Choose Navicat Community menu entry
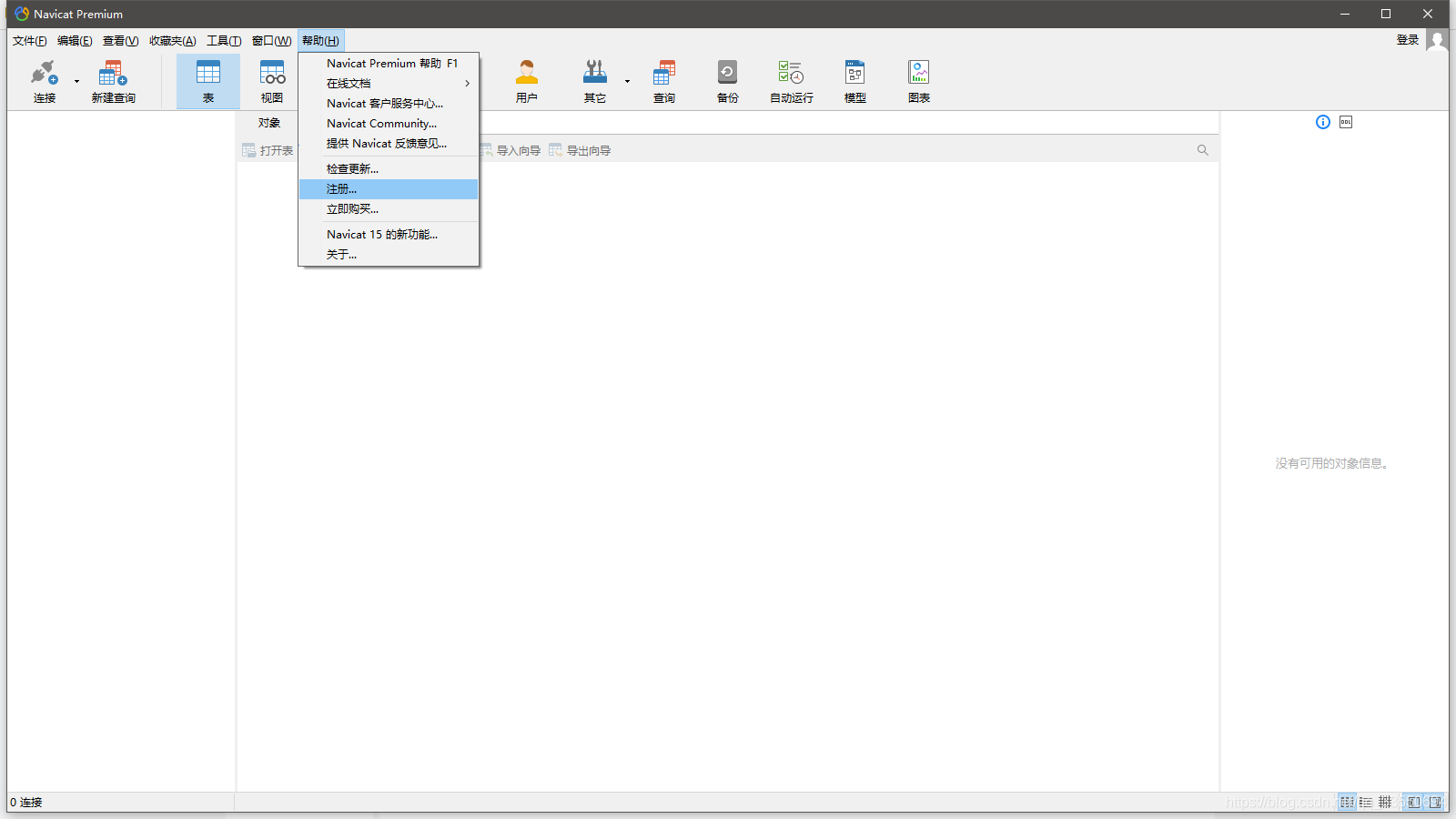The width and height of the screenshot is (1456, 819). (x=389, y=123)
